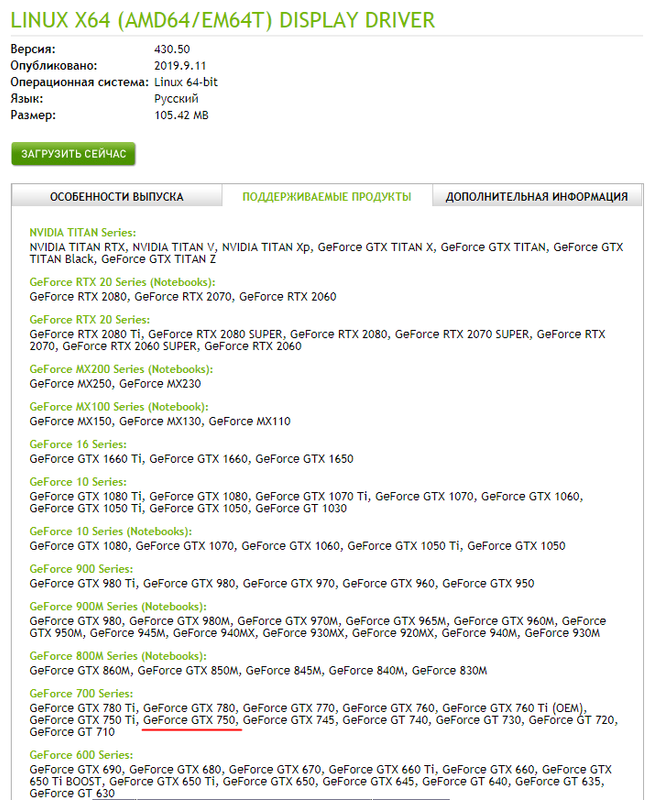Click GeForce MX250 in the MX200 list
Viewport: 653px width, 800px height.
coord(70,384)
